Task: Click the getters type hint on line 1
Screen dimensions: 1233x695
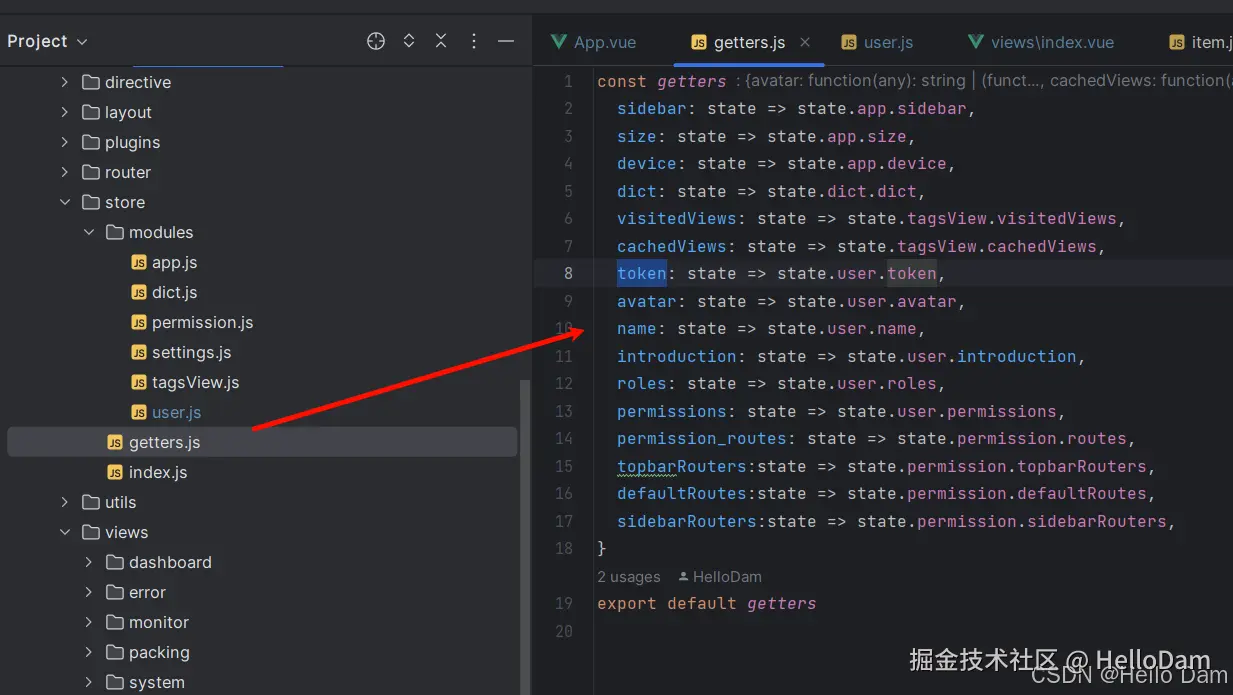Action: point(984,81)
